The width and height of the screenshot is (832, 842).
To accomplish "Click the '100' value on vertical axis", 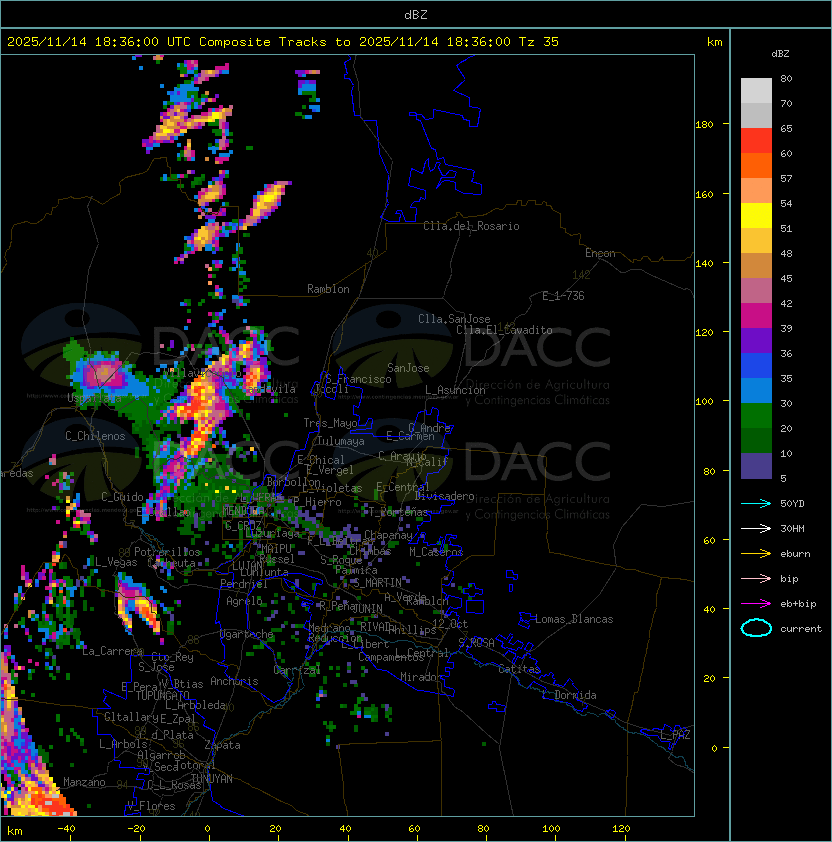I will [x=704, y=402].
